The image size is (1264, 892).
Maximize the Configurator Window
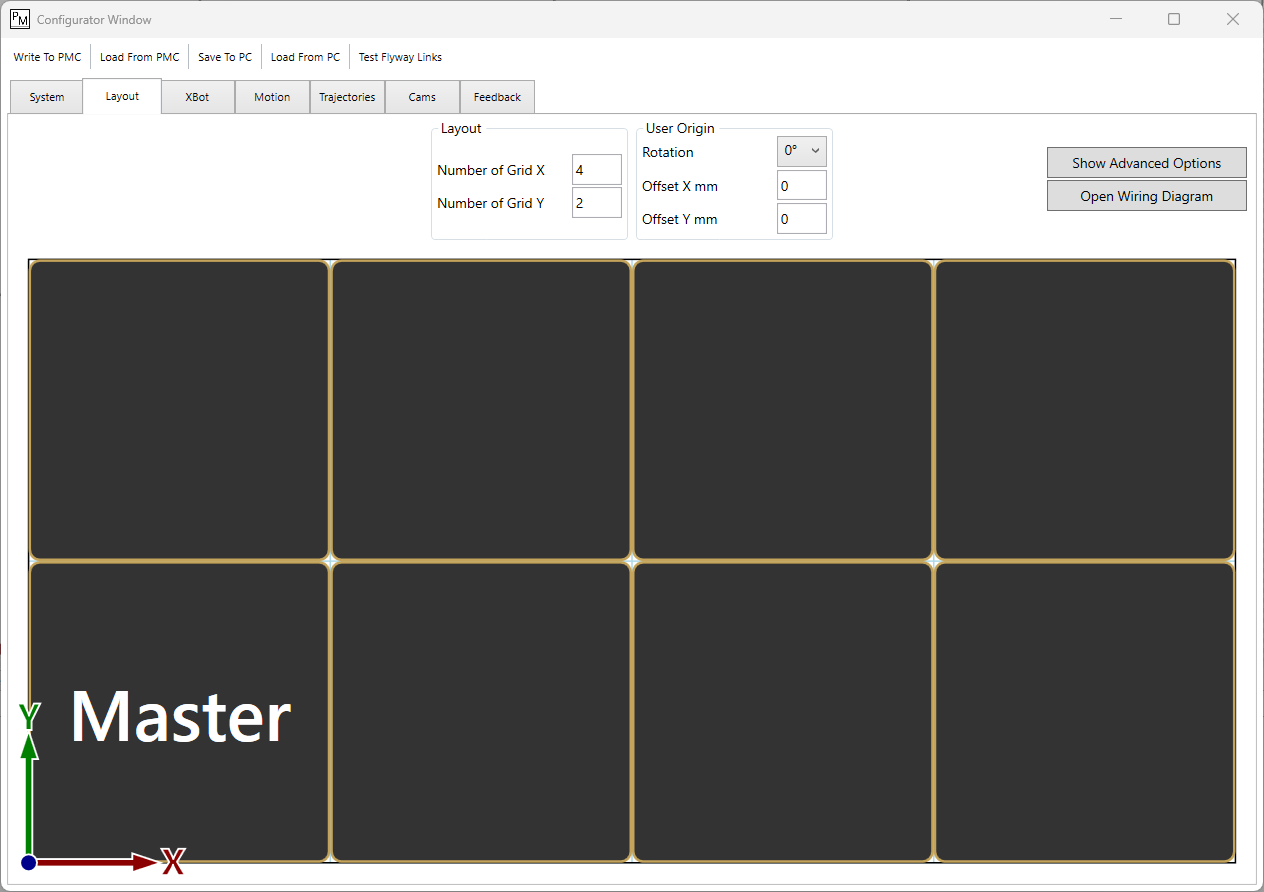(x=1174, y=19)
